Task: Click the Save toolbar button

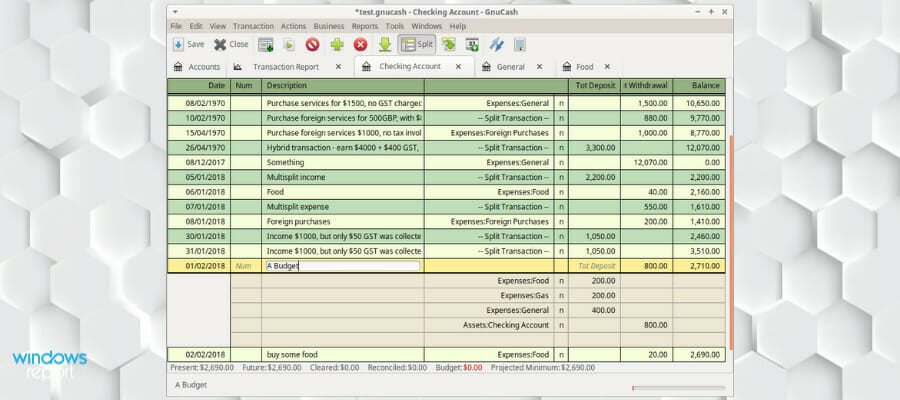Action: (x=189, y=44)
